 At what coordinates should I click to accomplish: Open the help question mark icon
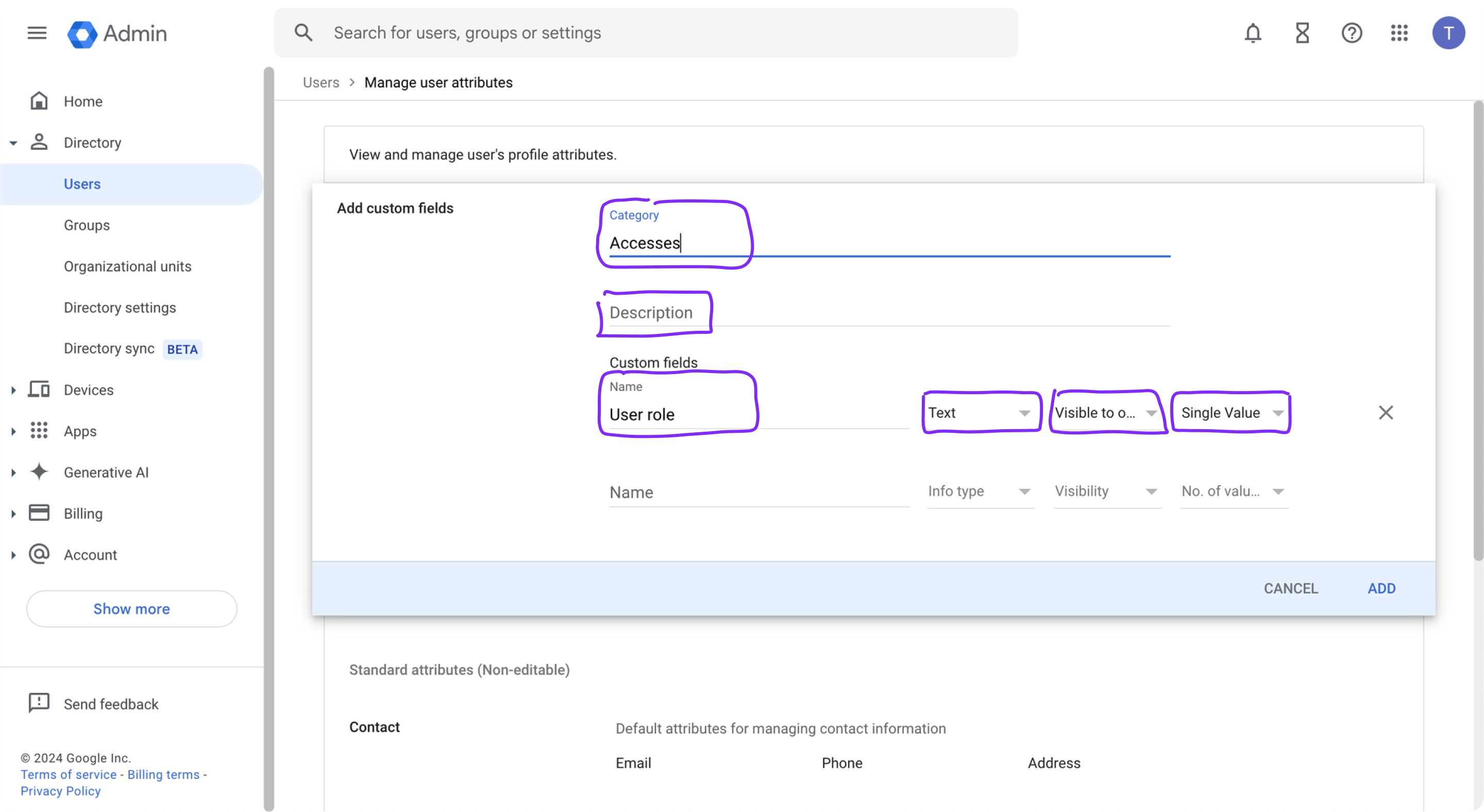pyautogui.click(x=1352, y=33)
